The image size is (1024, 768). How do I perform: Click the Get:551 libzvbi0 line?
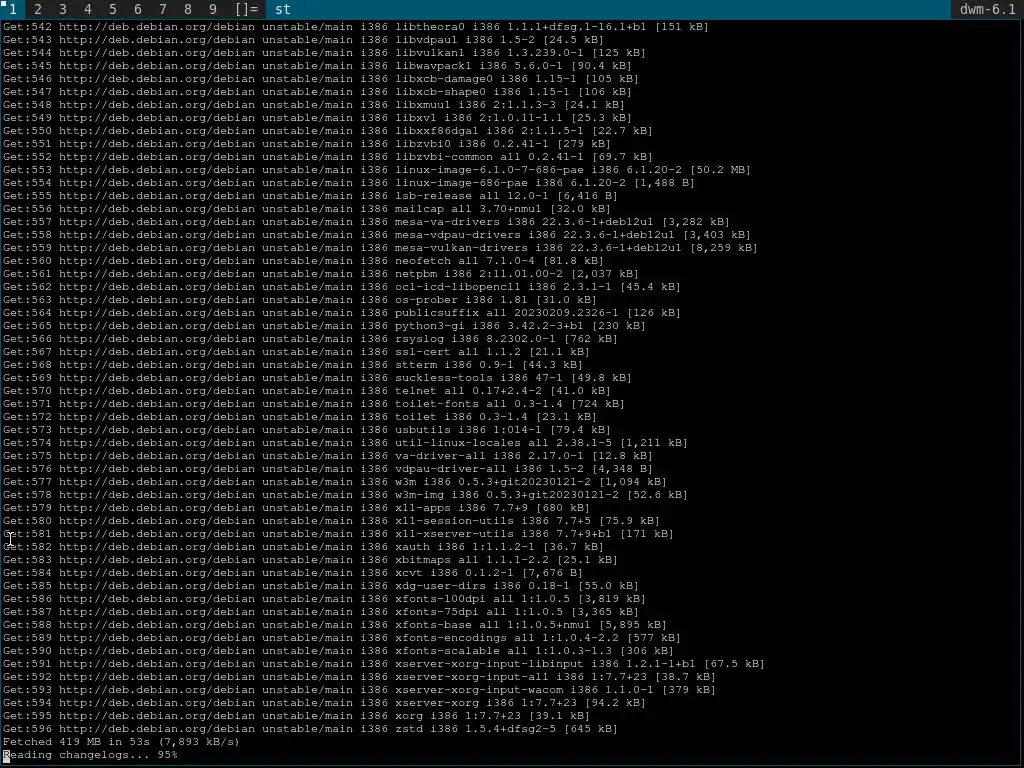tap(306, 144)
